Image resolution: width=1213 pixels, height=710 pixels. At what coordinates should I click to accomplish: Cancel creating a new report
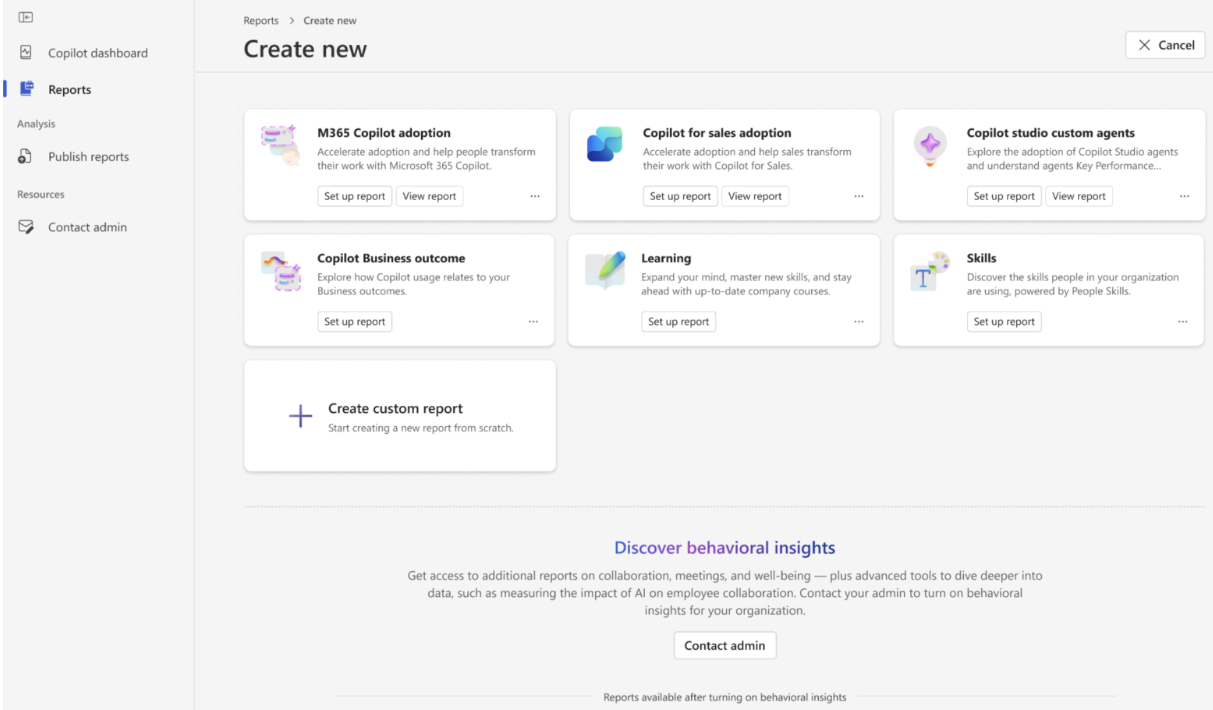coord(1165,45)
